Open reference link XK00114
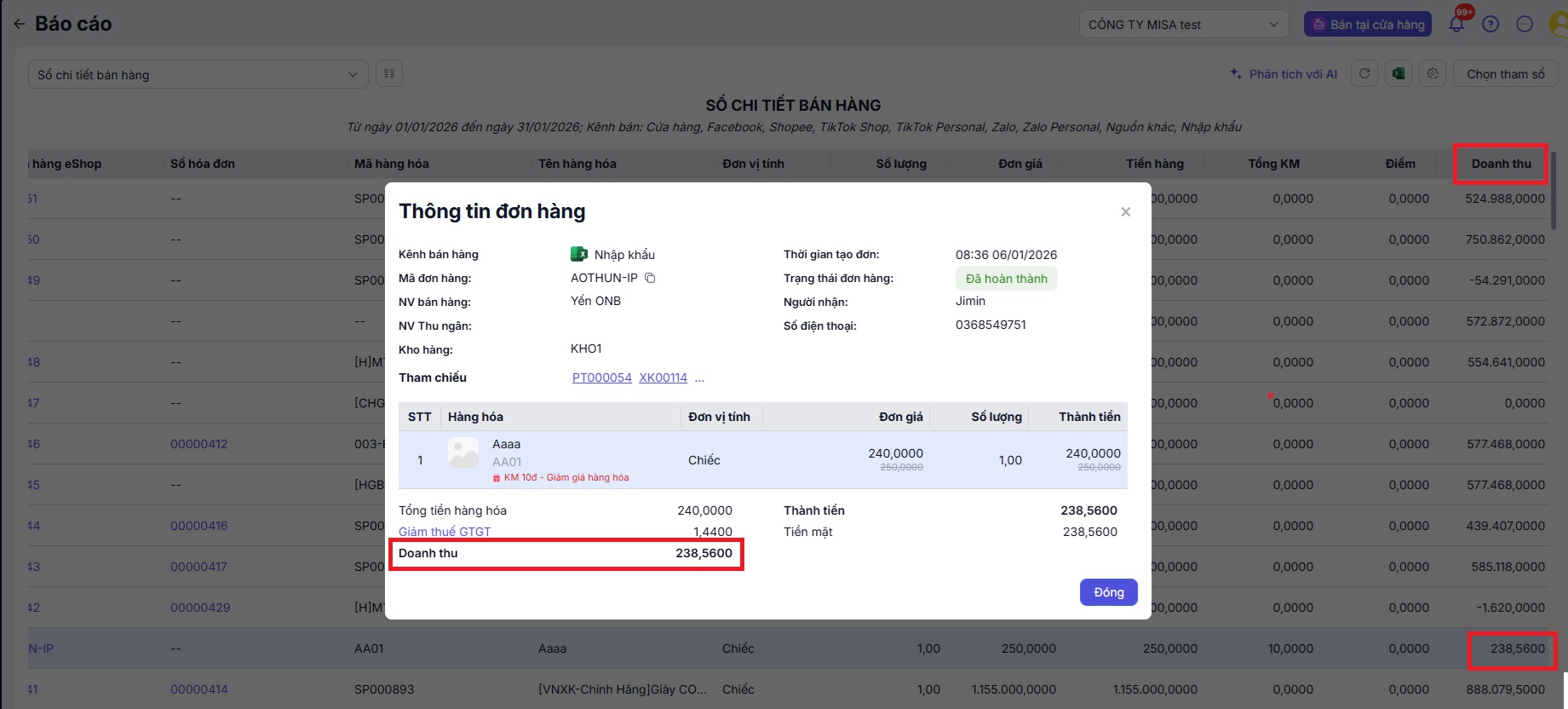This screenshot has width=1568, height=709. pyautogui.click(x=663, y=378)
